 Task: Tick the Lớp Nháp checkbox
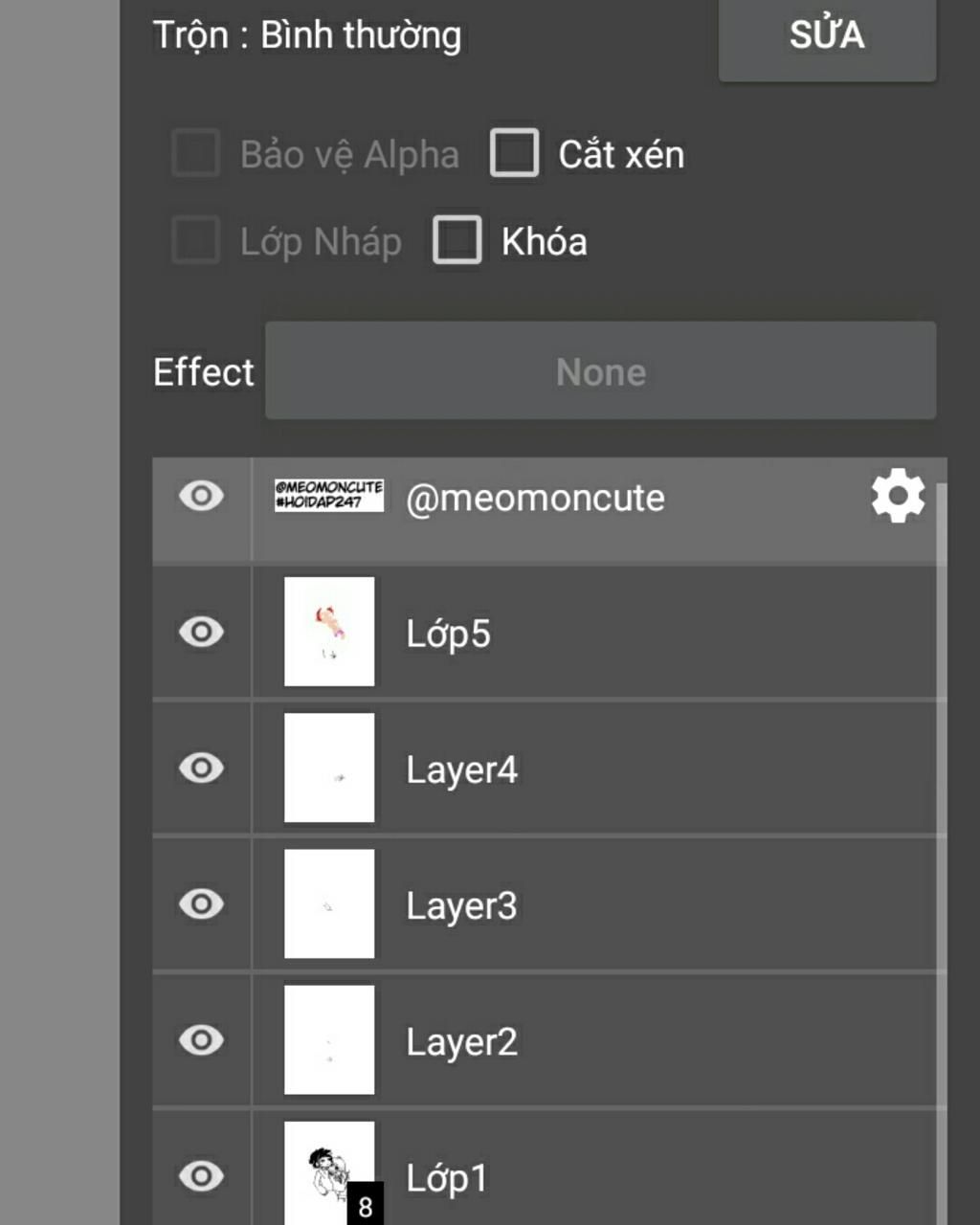(195, 239)
